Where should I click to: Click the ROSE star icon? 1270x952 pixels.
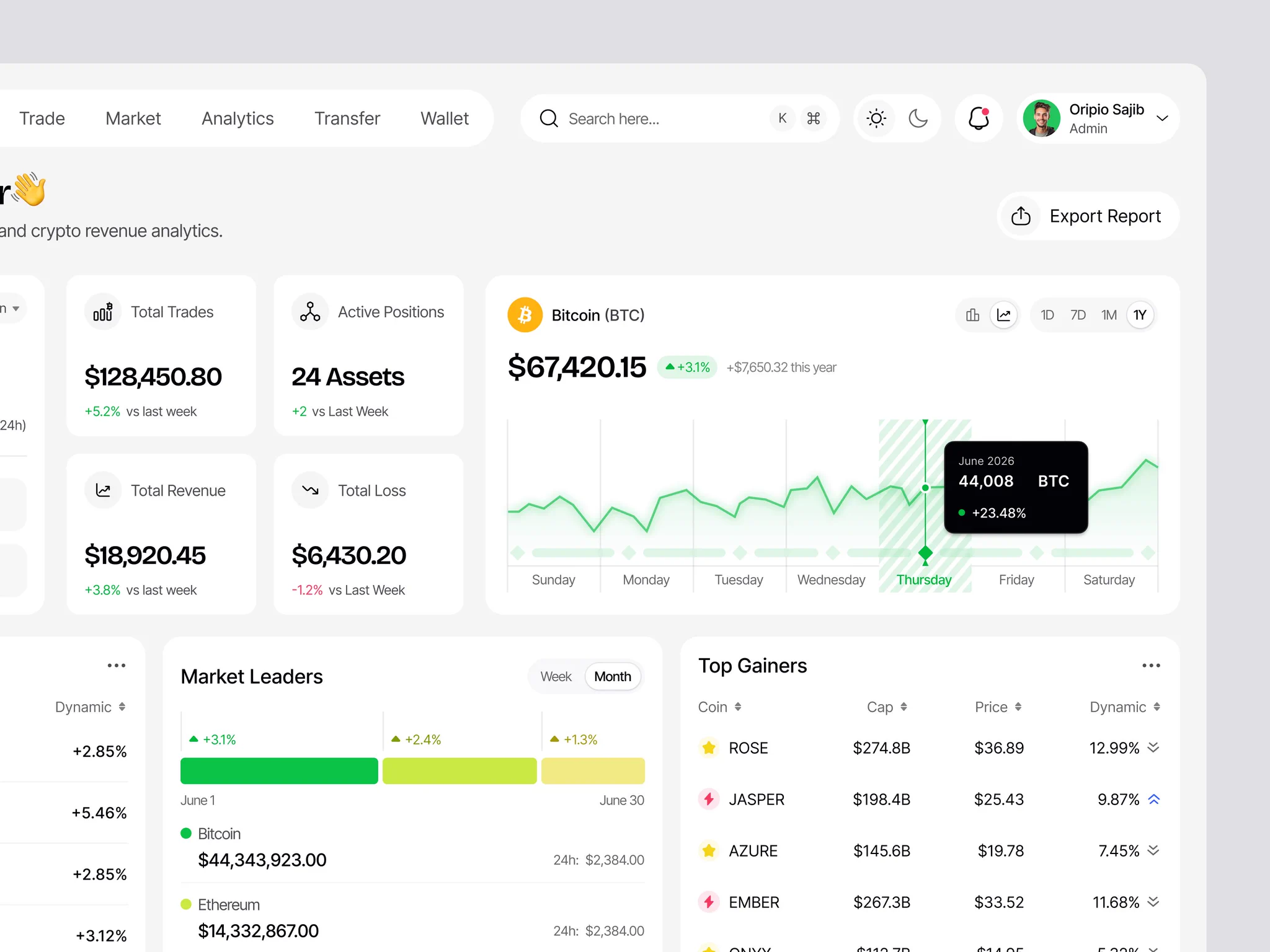[709, 747]
